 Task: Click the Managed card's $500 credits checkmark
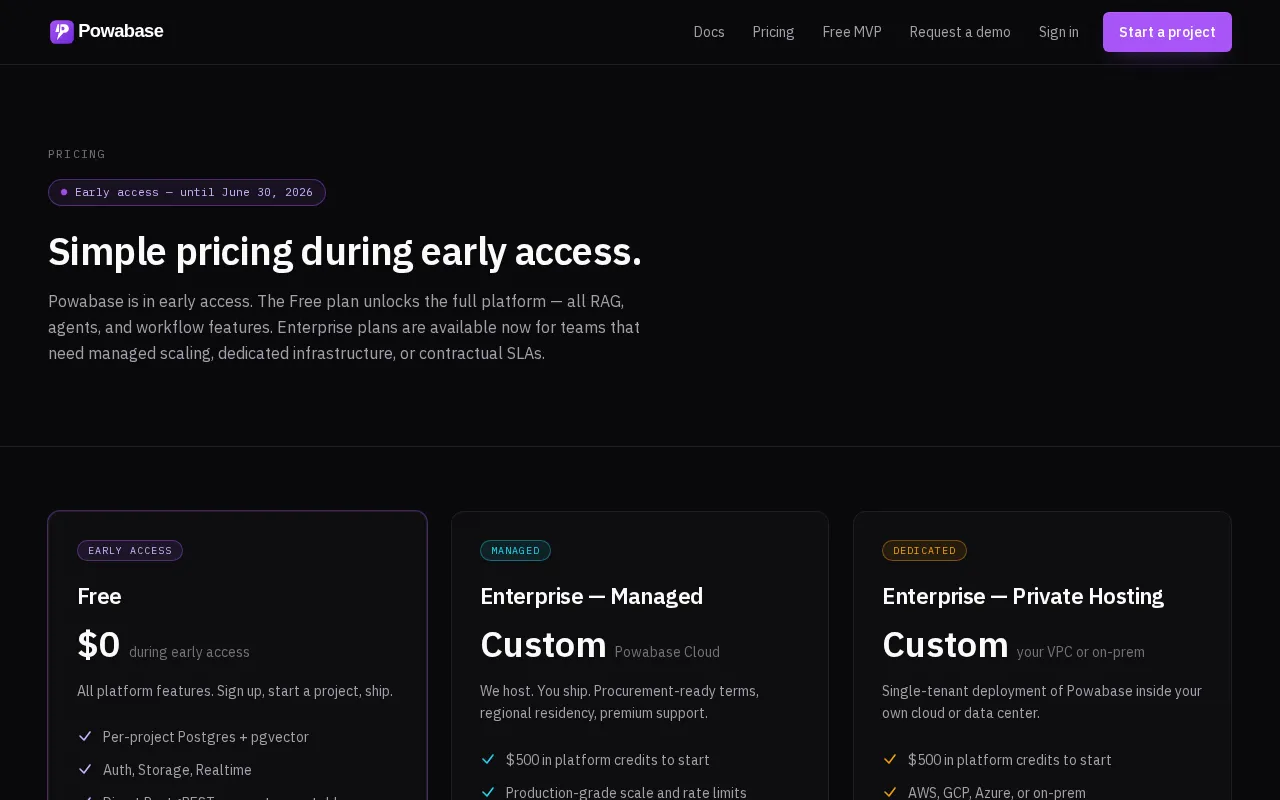(488, 760)
